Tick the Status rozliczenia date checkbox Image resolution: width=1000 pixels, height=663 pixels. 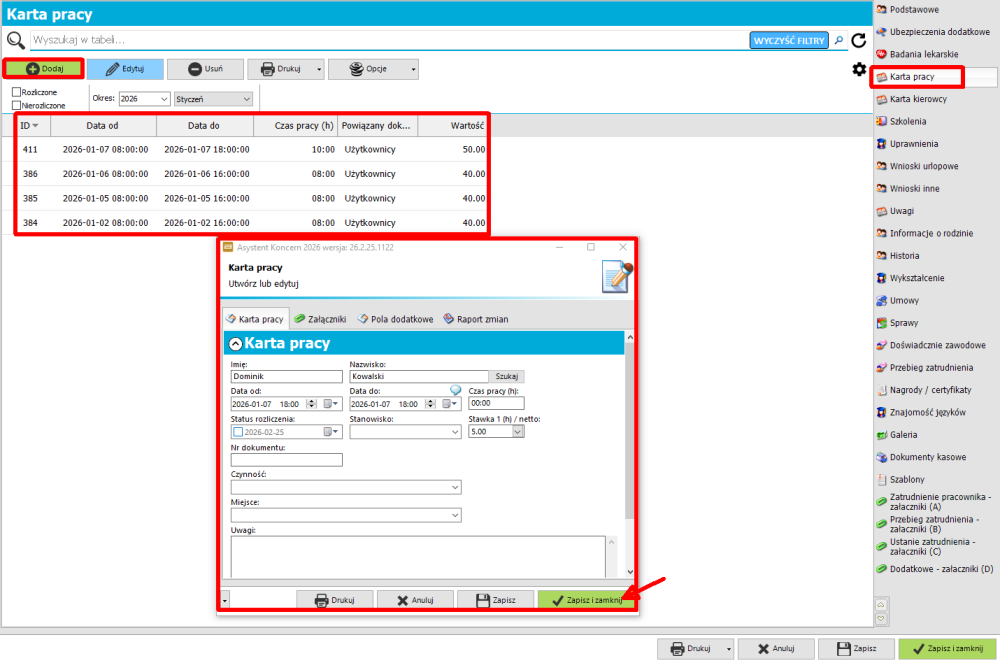click(238, 432)
